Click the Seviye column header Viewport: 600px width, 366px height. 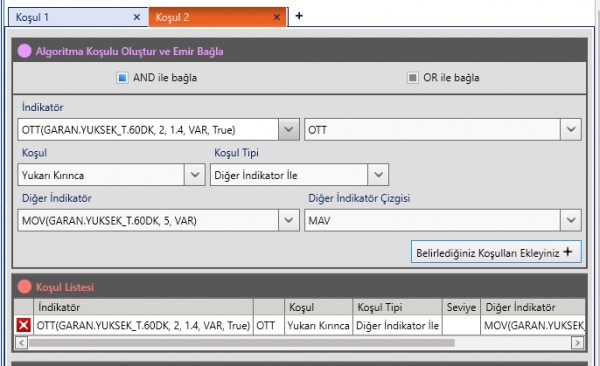tap(461, 307)
